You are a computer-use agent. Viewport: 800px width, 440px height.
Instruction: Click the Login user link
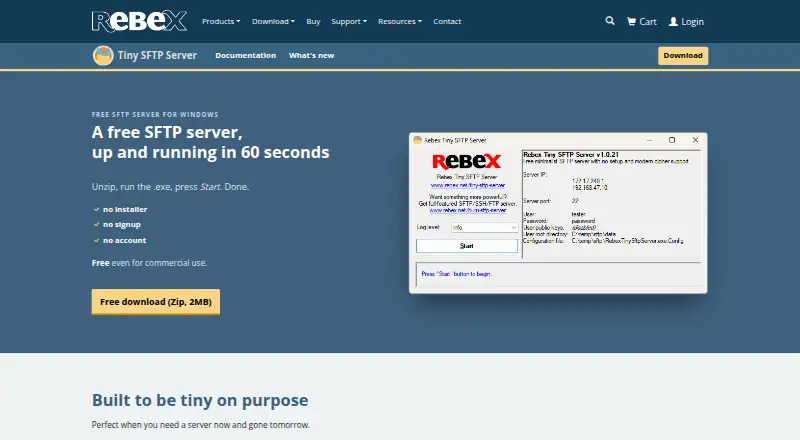pos(686,21)
